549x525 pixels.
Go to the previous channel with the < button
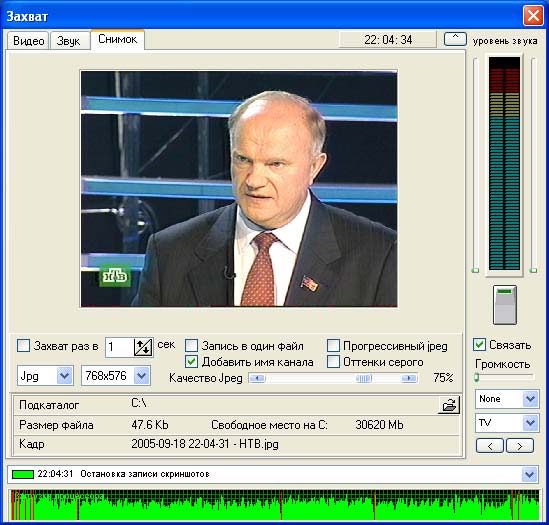(x=490, y=446)
